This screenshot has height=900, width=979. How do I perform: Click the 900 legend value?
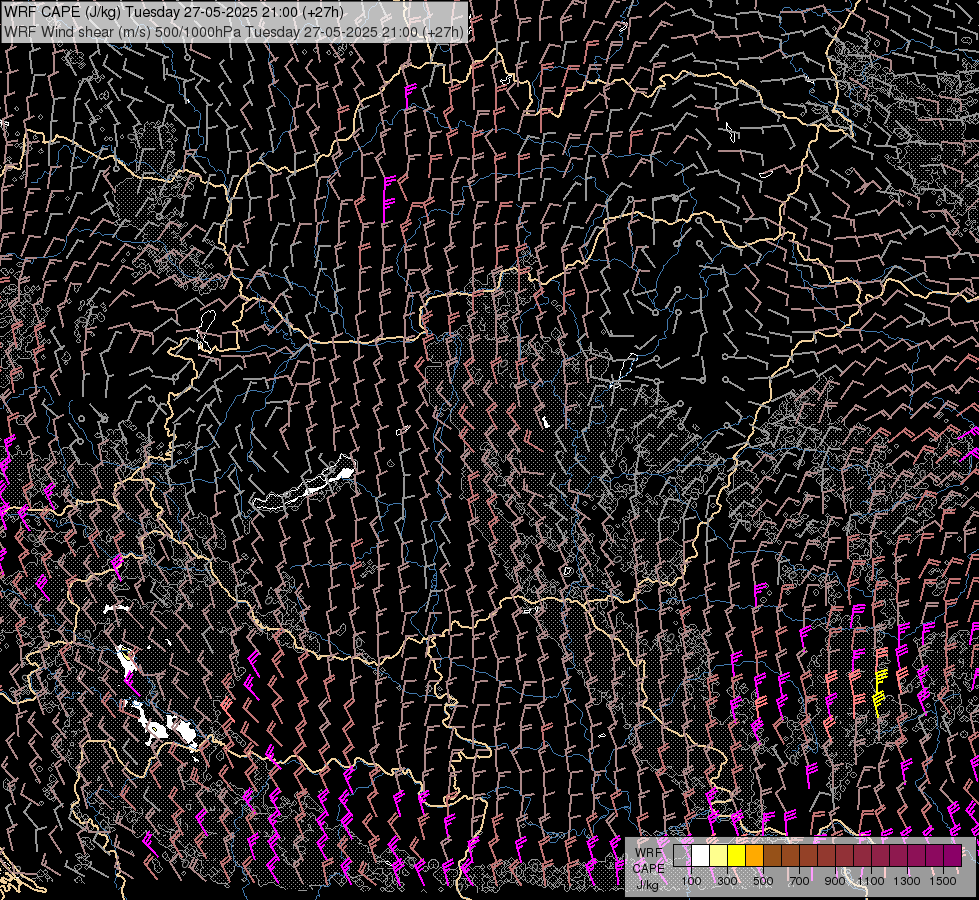coord(835,881)
